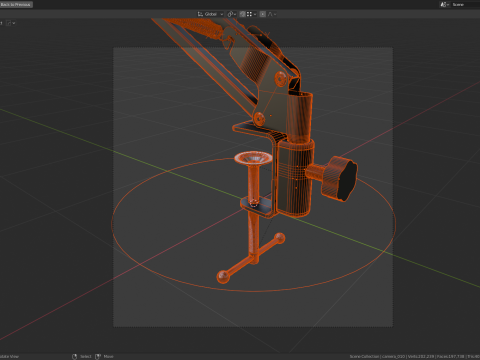Click the Scene Collection statistics text

414,356
